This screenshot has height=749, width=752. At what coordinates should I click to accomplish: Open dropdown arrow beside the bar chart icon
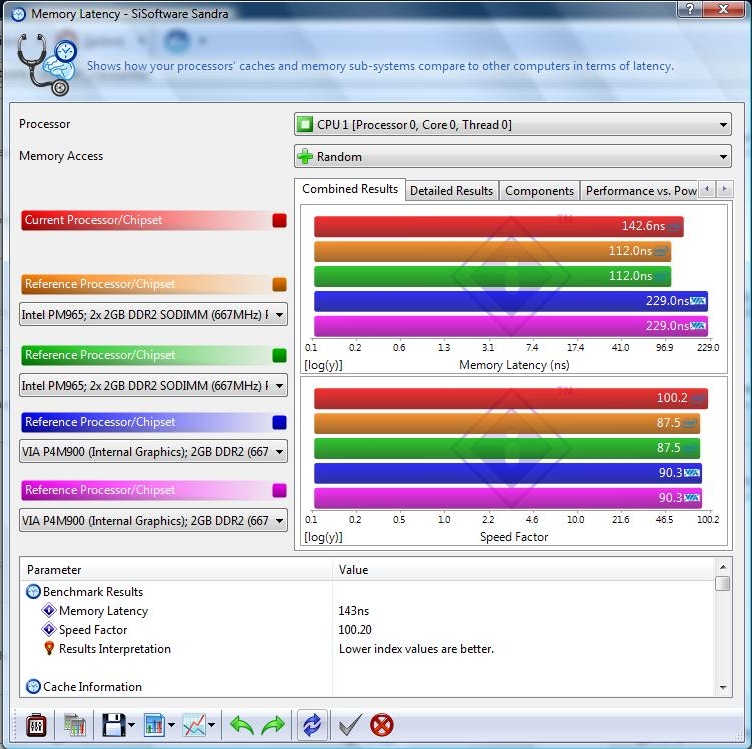click(171, 726)
